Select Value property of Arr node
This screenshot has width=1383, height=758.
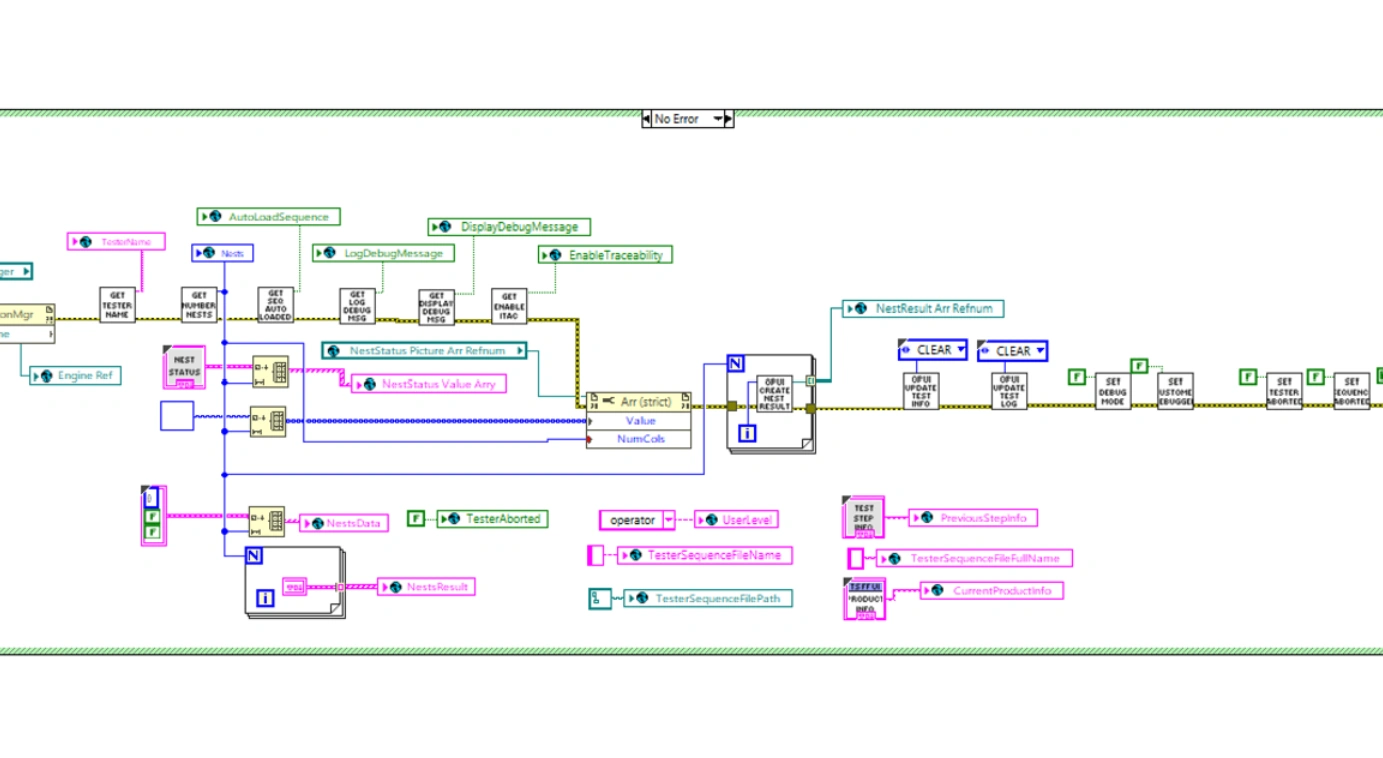tap(638, 421)
